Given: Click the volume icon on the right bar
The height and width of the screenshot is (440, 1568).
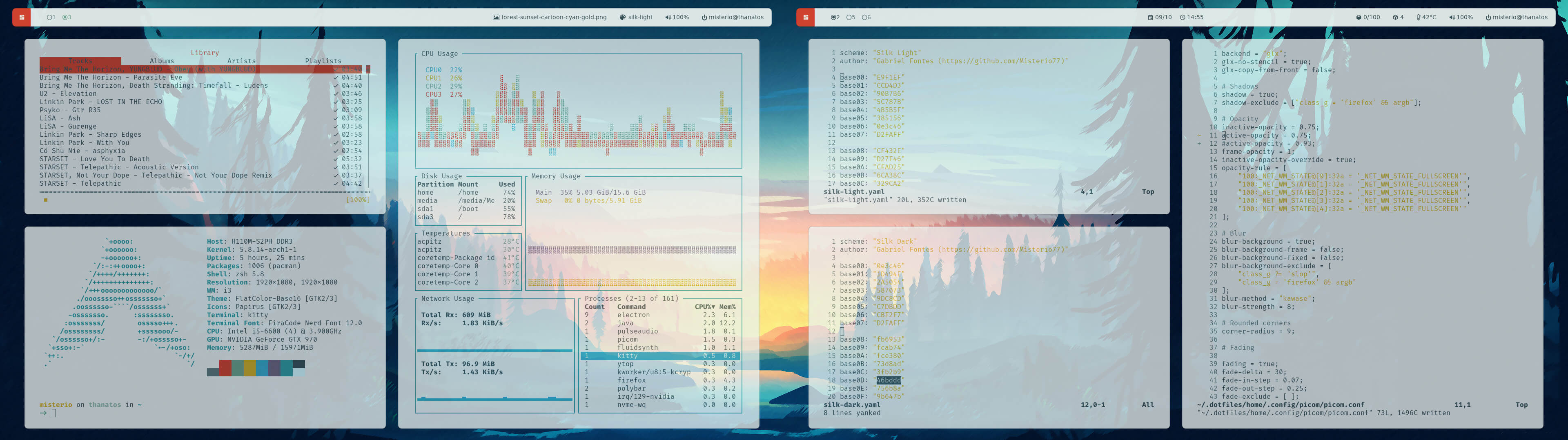Looking at the screenshot, I should pos(1452,17).
